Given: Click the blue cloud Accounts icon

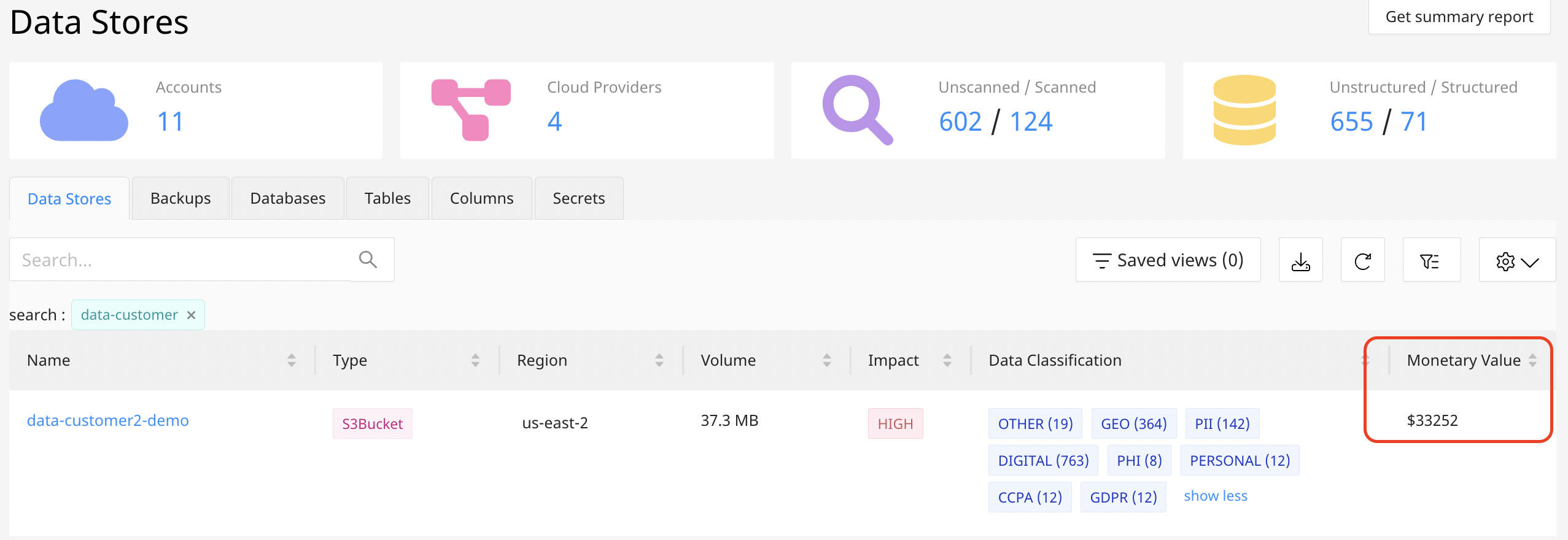Looking at the screenshot, I should click(84, 110).
